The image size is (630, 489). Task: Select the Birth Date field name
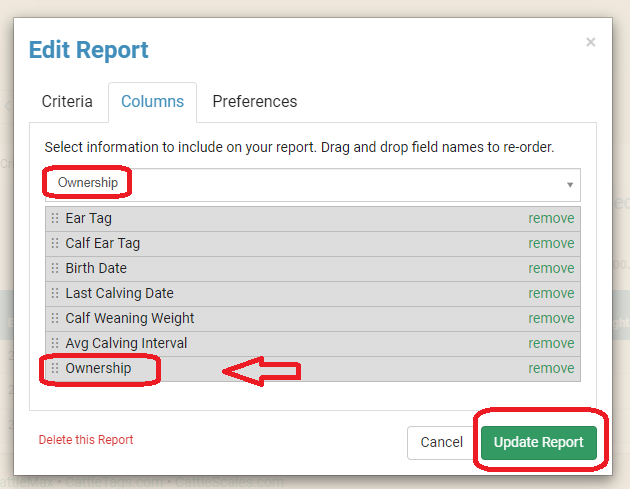click(x=96, y=268)
